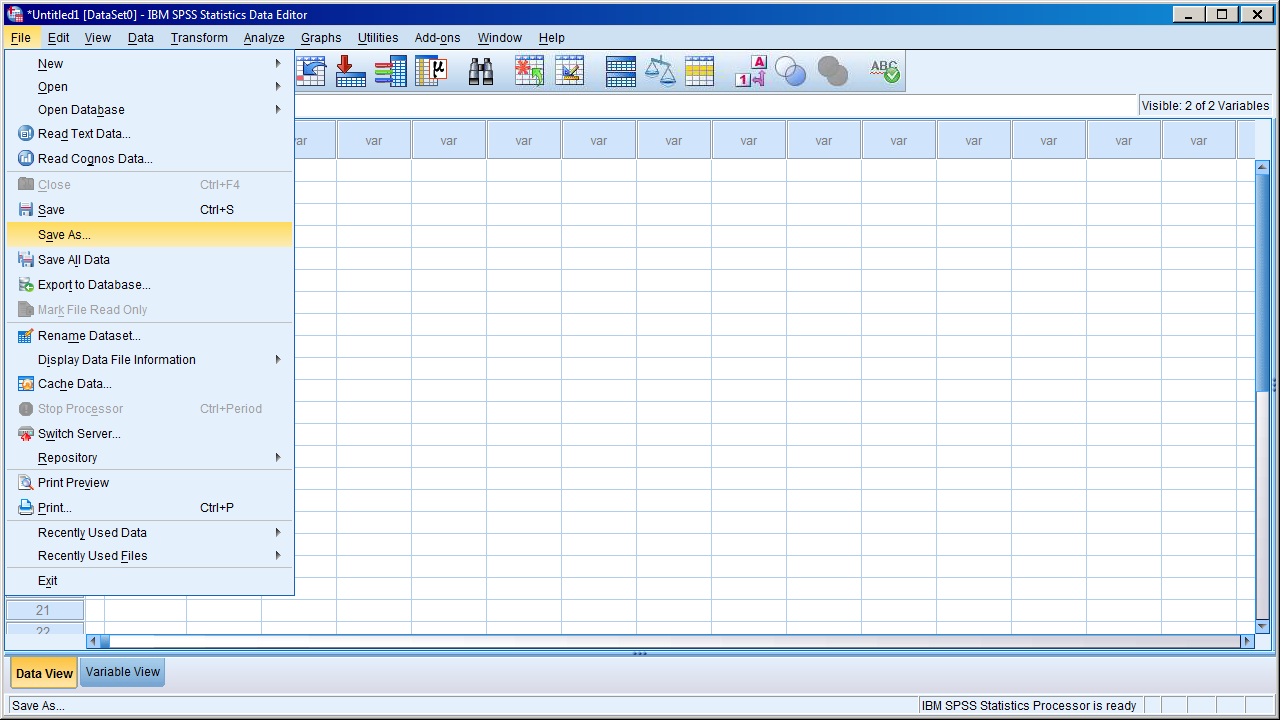Open the Analyze menu
The height and width of the screenshot is (722, 1283).
(x=264, y=38)
